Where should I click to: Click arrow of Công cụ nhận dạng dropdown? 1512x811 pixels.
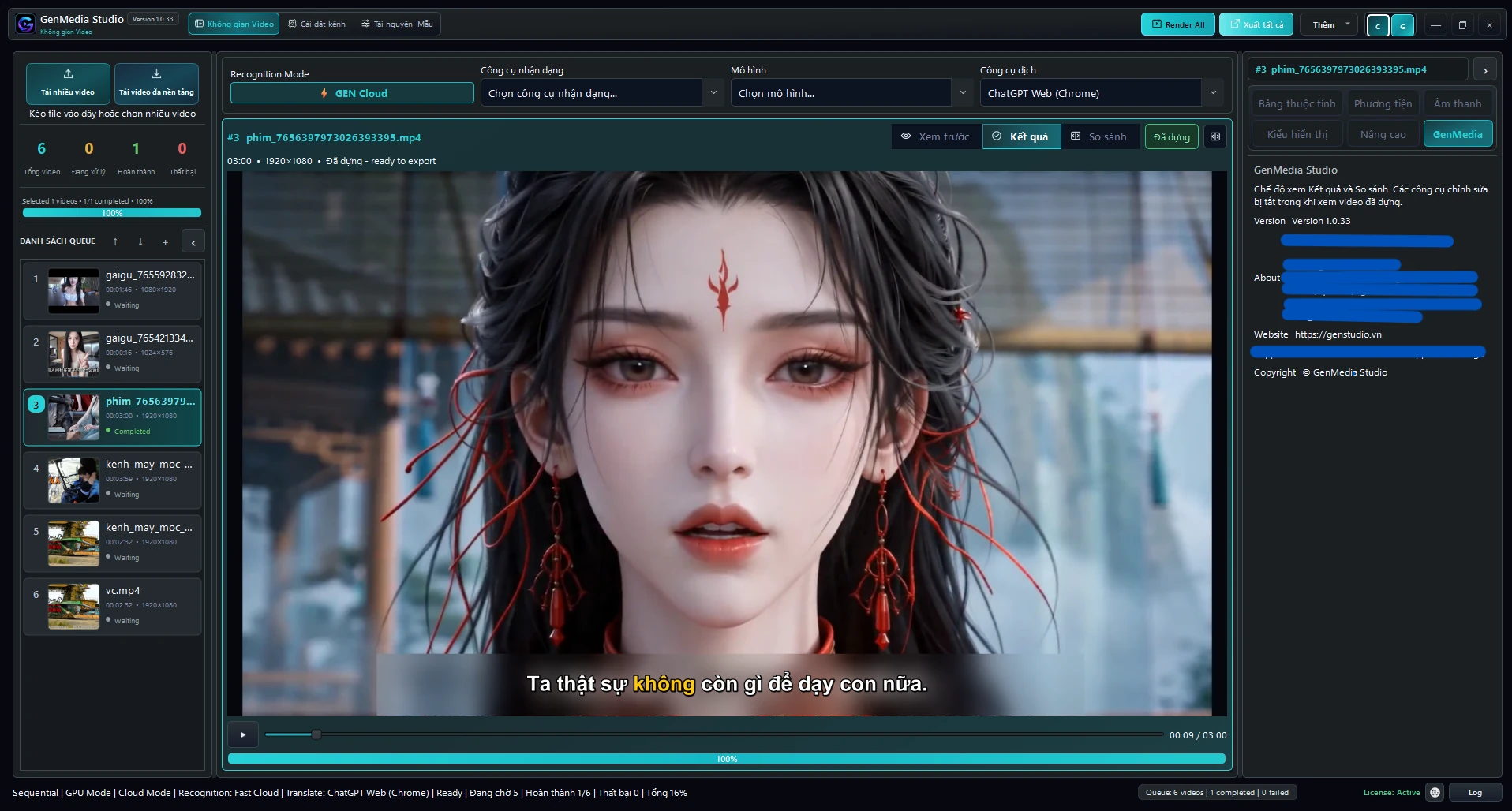coord(713,93)
